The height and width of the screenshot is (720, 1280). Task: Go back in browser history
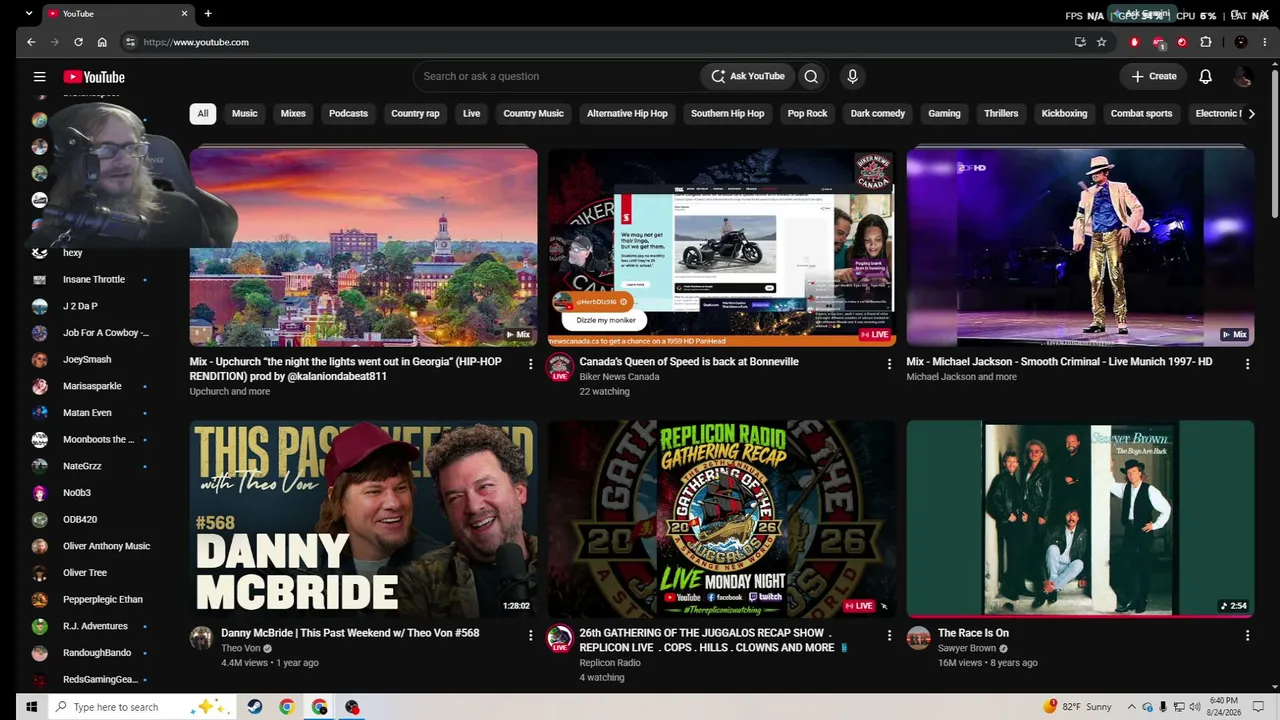pyautogui.click(x=31, y=42)
